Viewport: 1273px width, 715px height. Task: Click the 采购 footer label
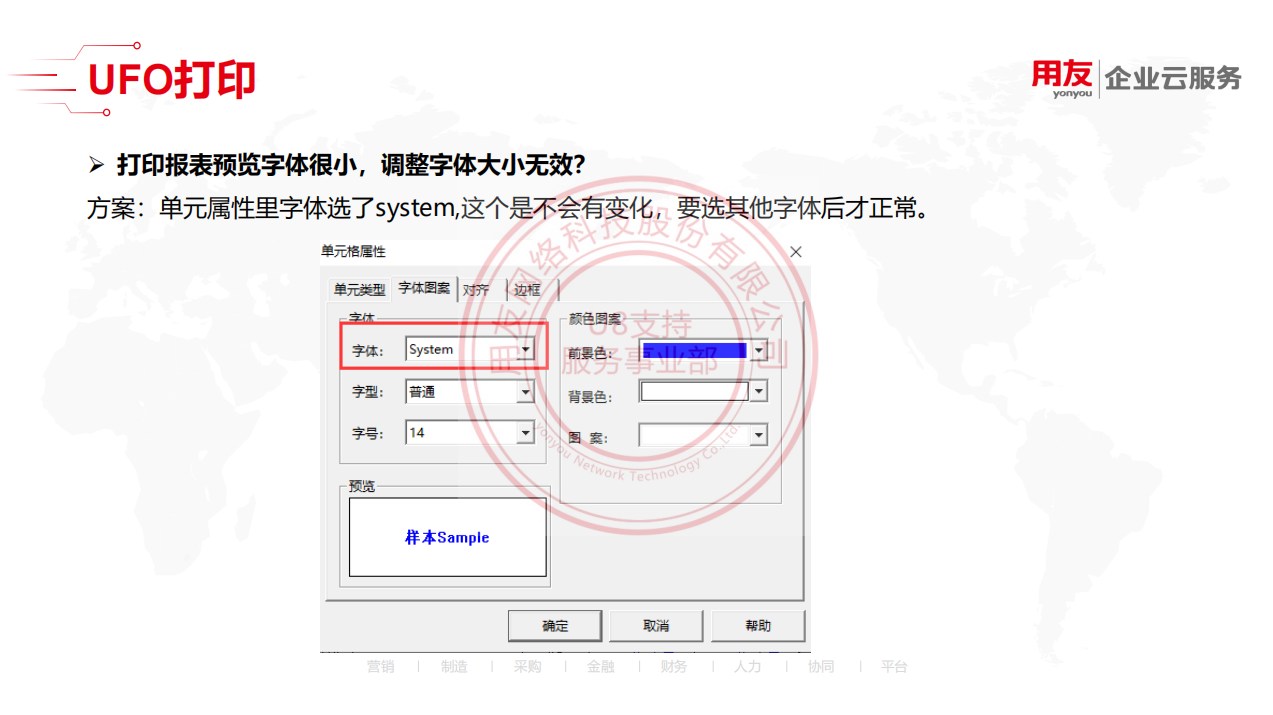528,666
